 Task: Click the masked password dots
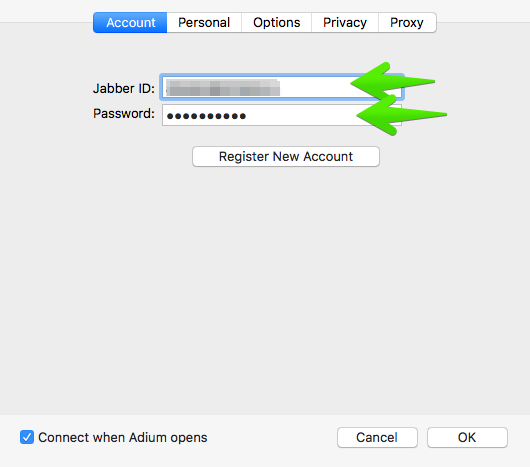(206, 116)
